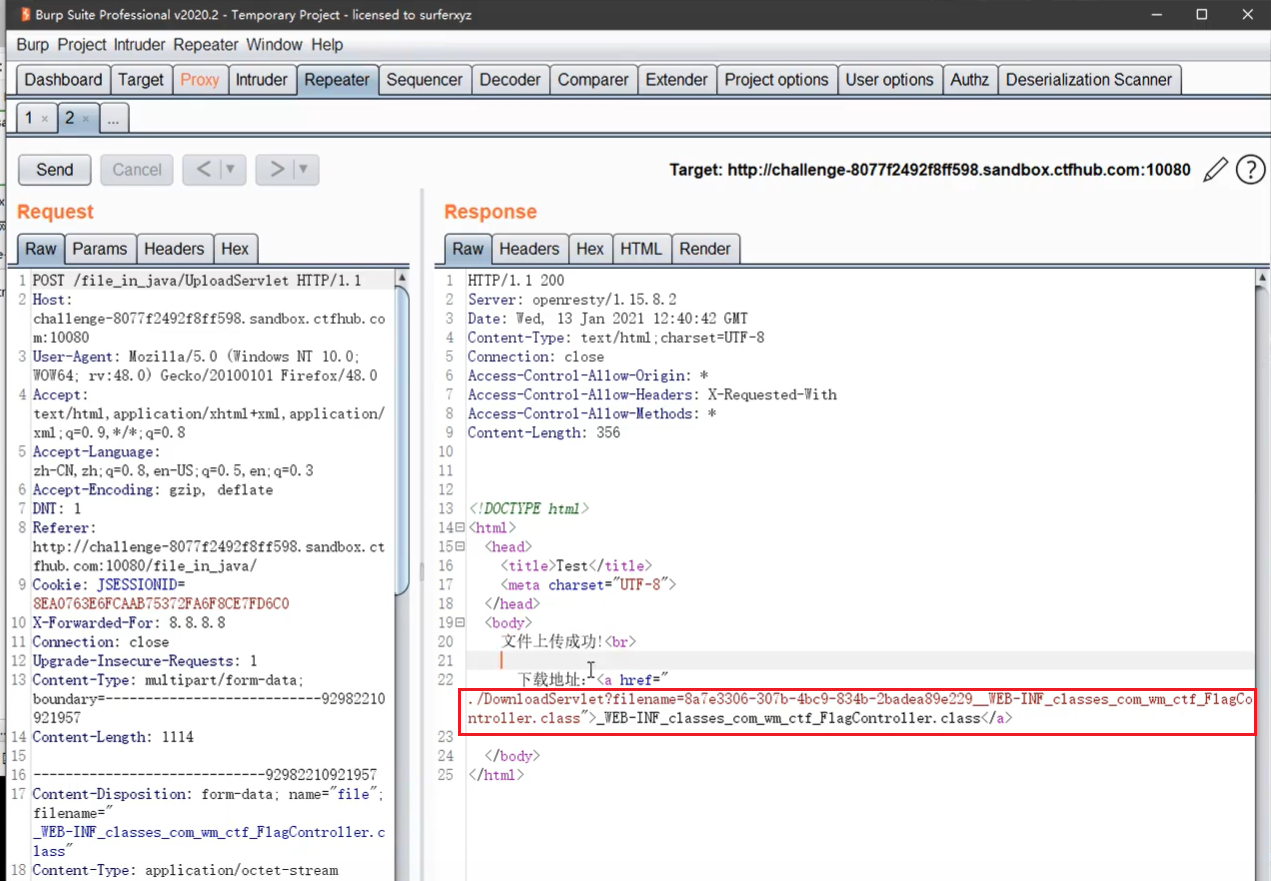The image size is (1271, 881).
Task: Click the HTTP/1.1 200 status line
Action: point(516,281)
